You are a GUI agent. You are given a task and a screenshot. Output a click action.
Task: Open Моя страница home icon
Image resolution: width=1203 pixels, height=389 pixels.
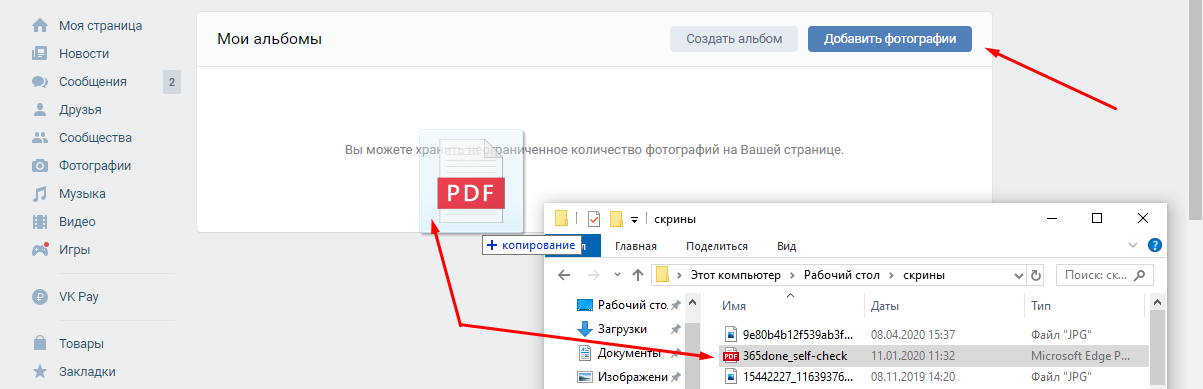pos(40,25)
